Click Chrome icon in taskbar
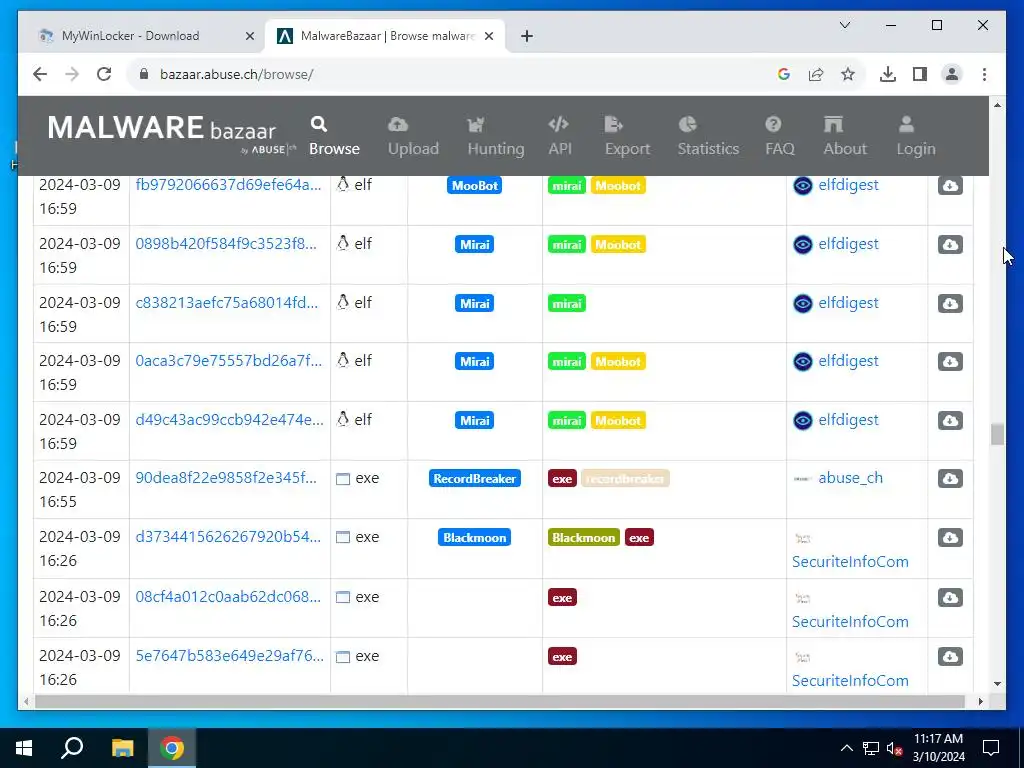This screenshot has width=1024, height=768. pos(172,748)
